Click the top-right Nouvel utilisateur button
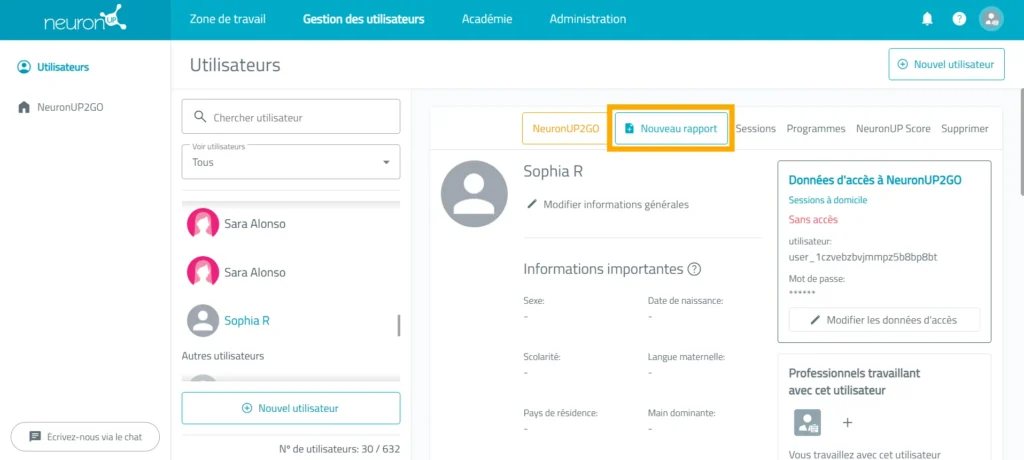Viewport: 1024px width, 460px height. 946,64
